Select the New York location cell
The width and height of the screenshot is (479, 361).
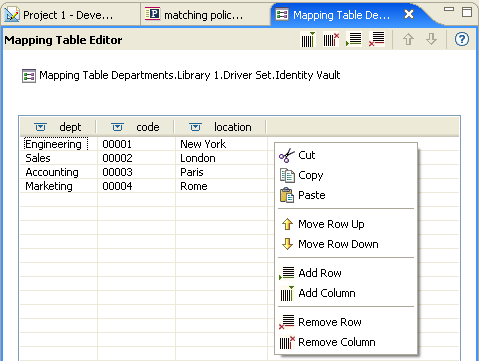point(221,144)
